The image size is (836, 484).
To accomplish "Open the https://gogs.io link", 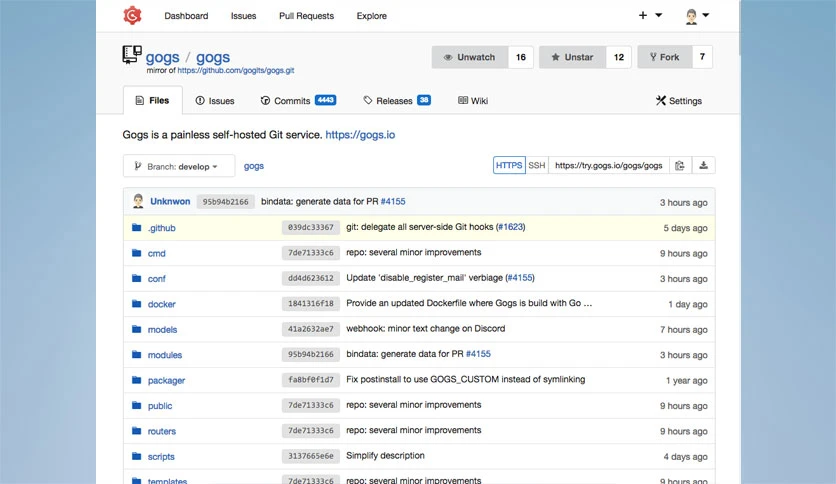I will pyautogui.click(x=360, y=135).
